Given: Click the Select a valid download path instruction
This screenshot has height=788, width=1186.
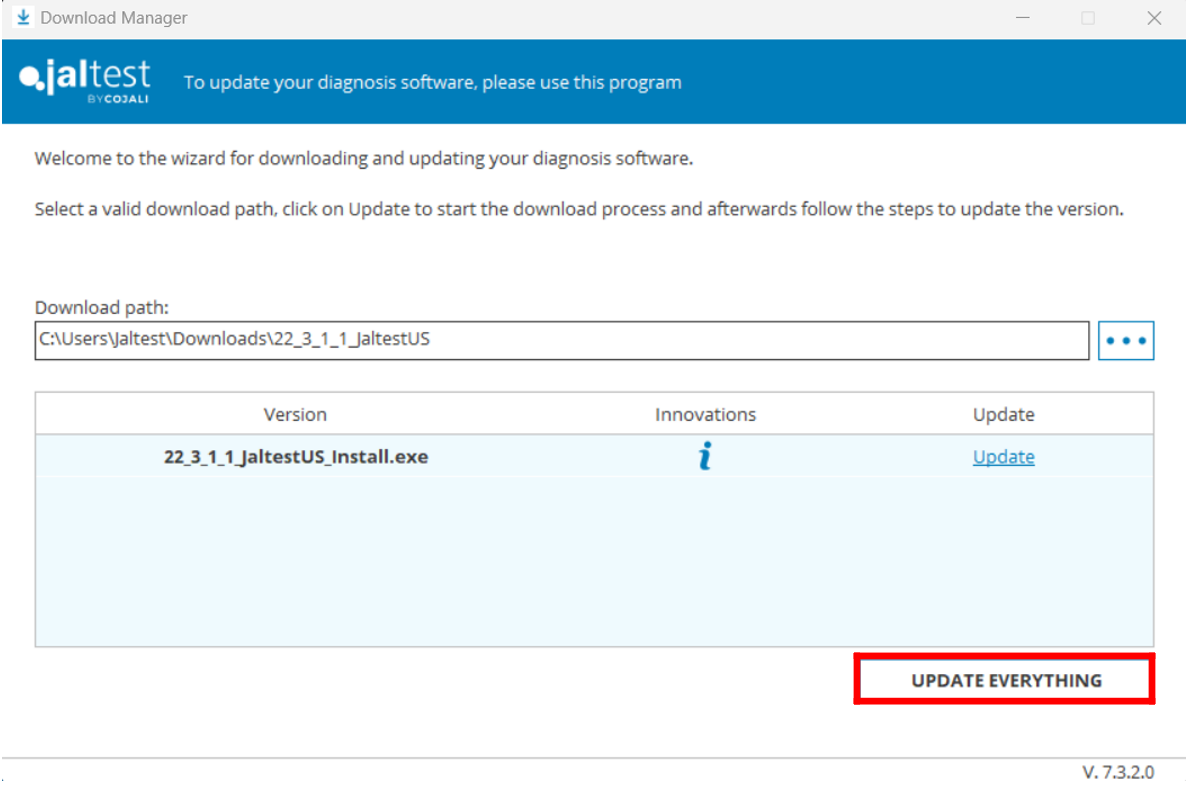Looking at the screenshot, I should pos(579,209).
